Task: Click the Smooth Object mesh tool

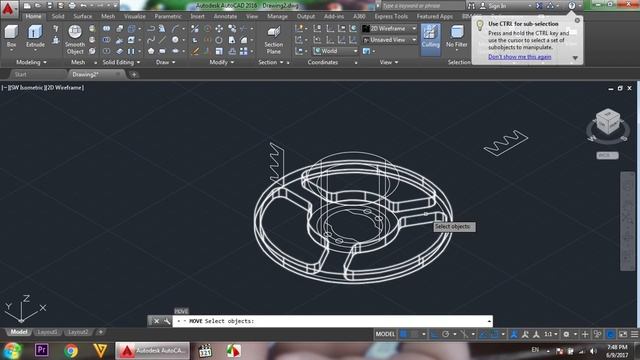Action: coord(75,39)
